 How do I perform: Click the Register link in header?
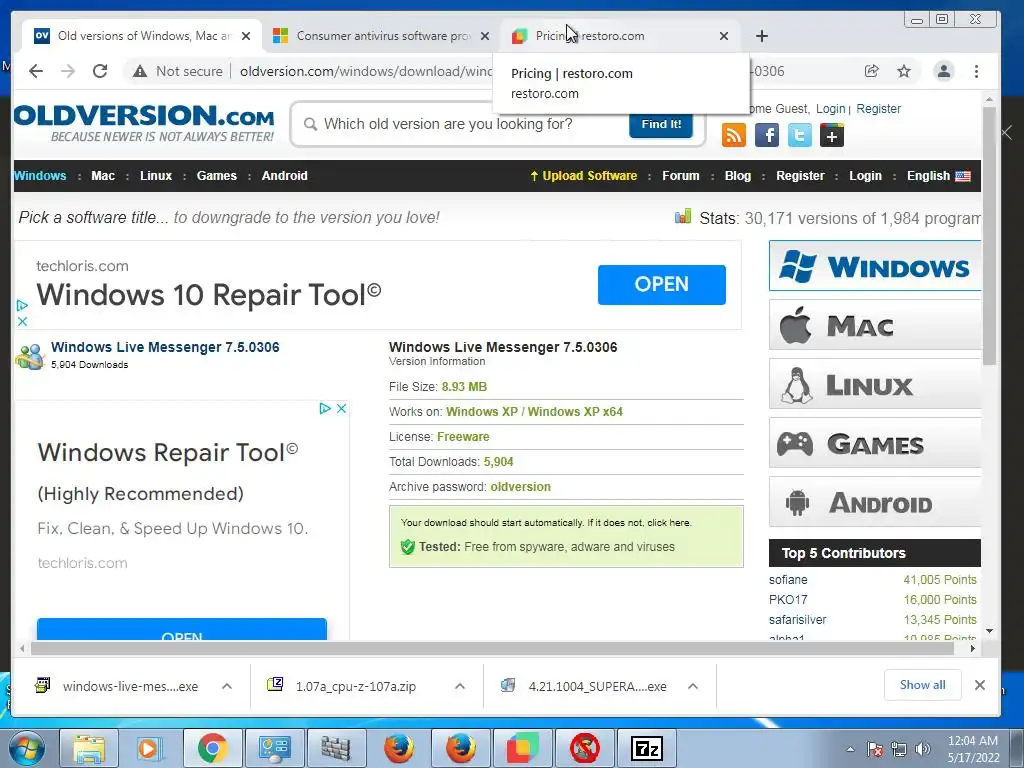tap(878, 108)
